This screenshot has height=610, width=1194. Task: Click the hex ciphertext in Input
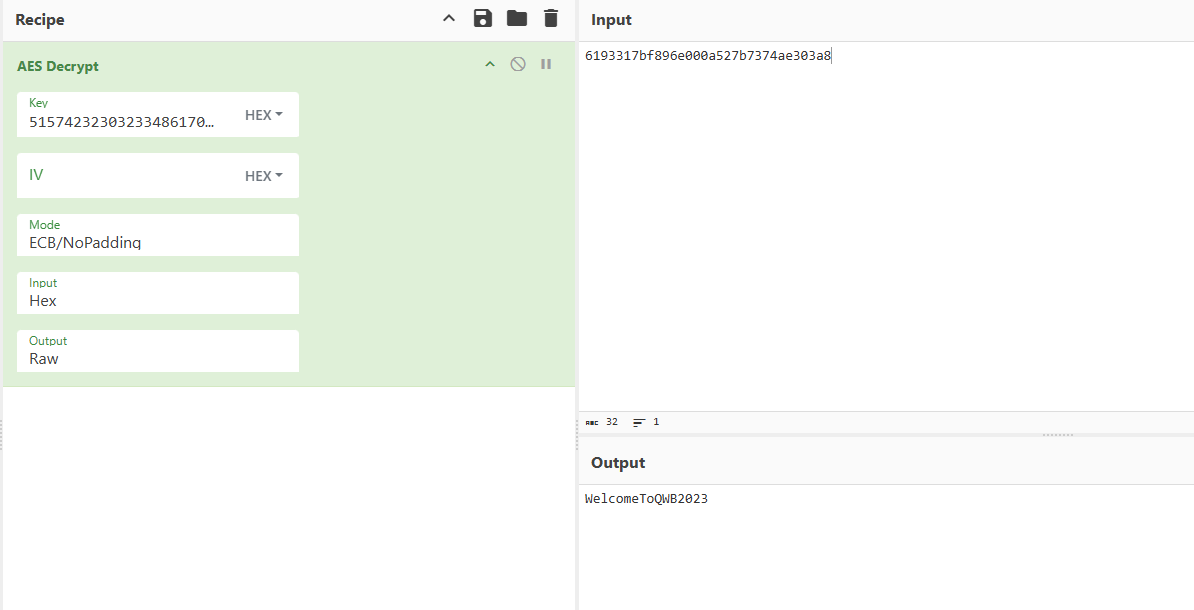click(707, 56)
